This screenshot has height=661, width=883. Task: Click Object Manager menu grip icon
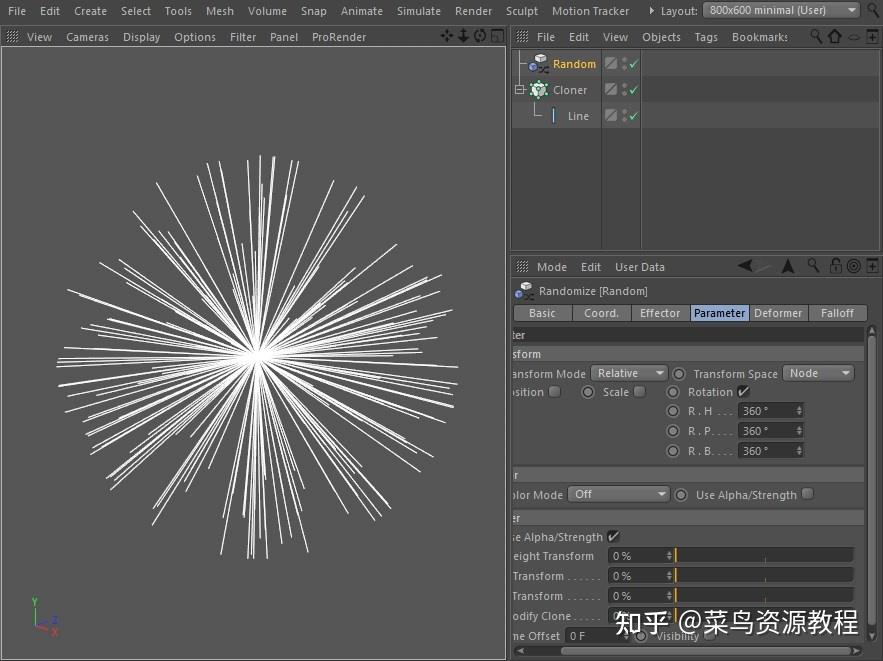(522, 37)
